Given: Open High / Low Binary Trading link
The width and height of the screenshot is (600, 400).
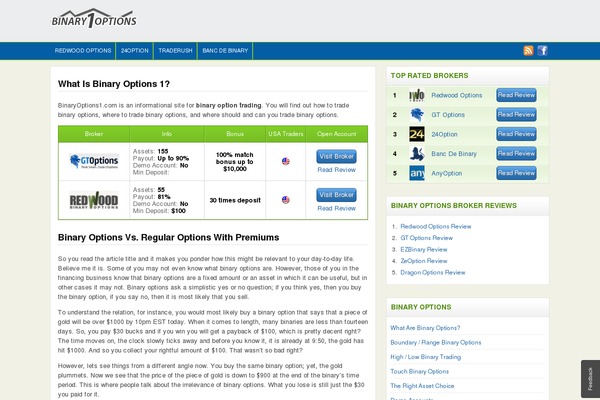Looking at the screenshot, I should (426, 357).
